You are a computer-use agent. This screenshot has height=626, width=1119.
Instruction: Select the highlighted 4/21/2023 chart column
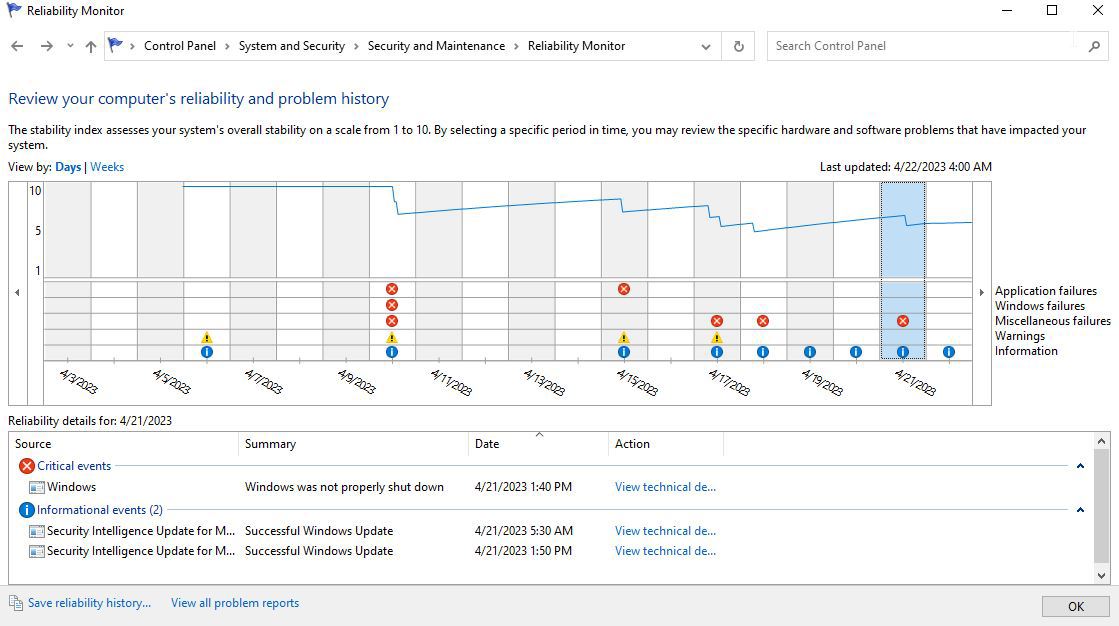(903, 271)
